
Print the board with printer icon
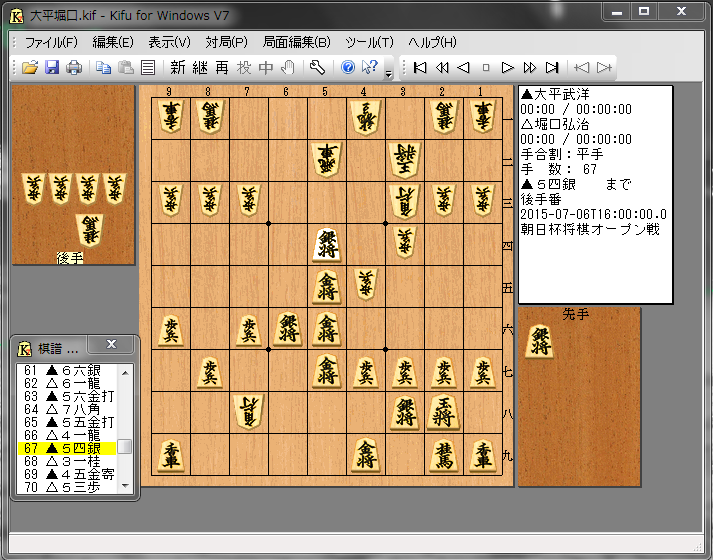74,68
